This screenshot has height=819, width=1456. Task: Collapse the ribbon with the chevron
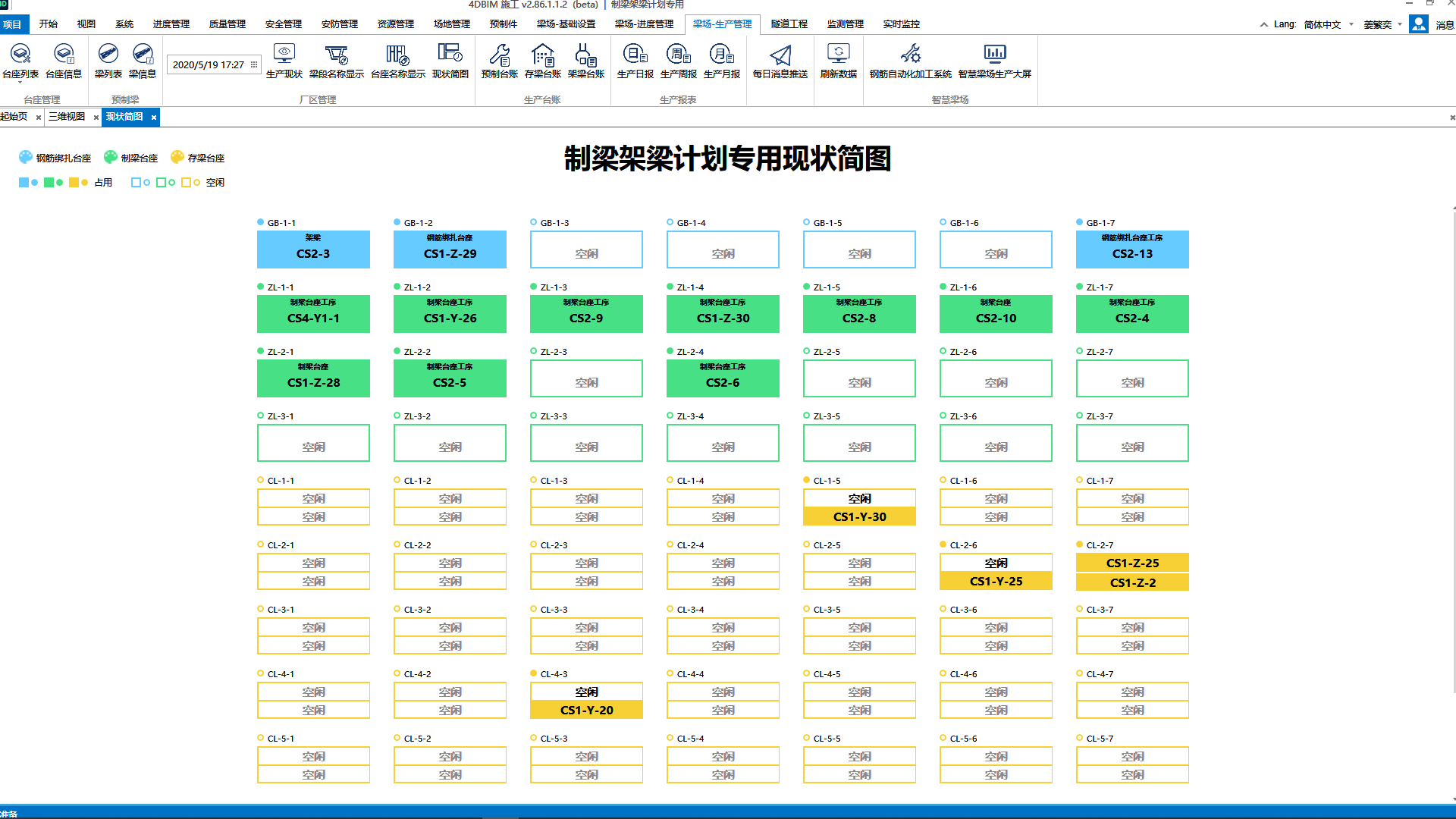click(x=1264, y=24)
